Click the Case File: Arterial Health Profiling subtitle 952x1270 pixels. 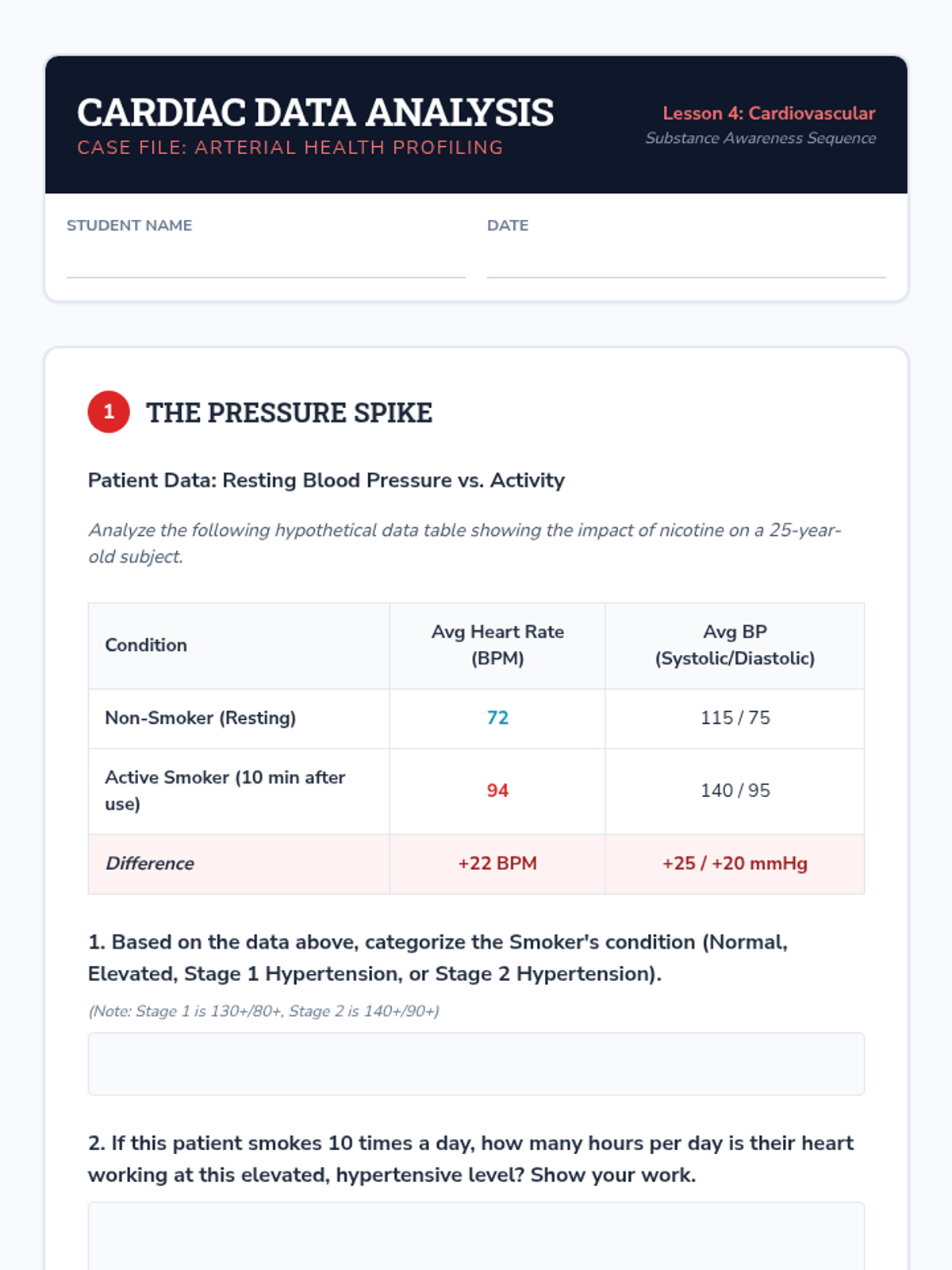[x=290, y=148]
